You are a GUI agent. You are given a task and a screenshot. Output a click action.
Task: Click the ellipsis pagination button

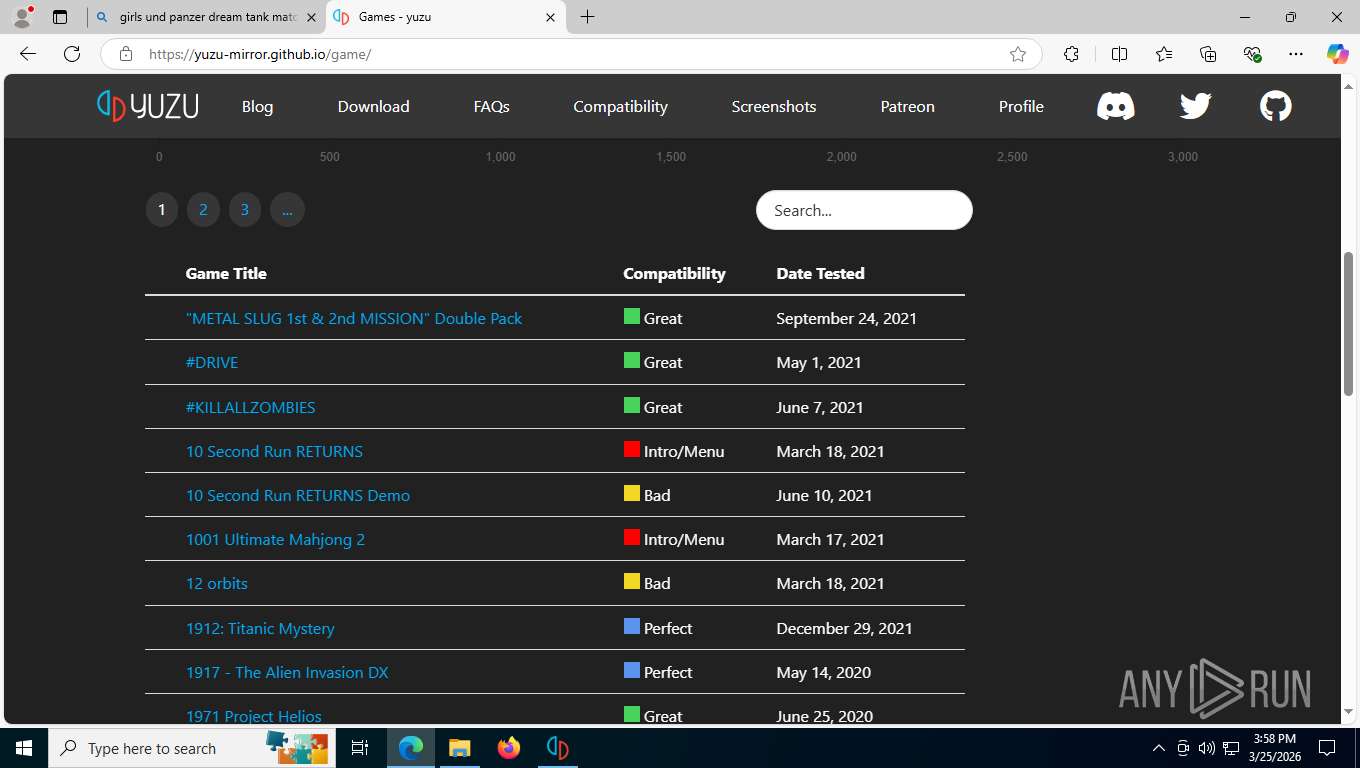point(287,210)
